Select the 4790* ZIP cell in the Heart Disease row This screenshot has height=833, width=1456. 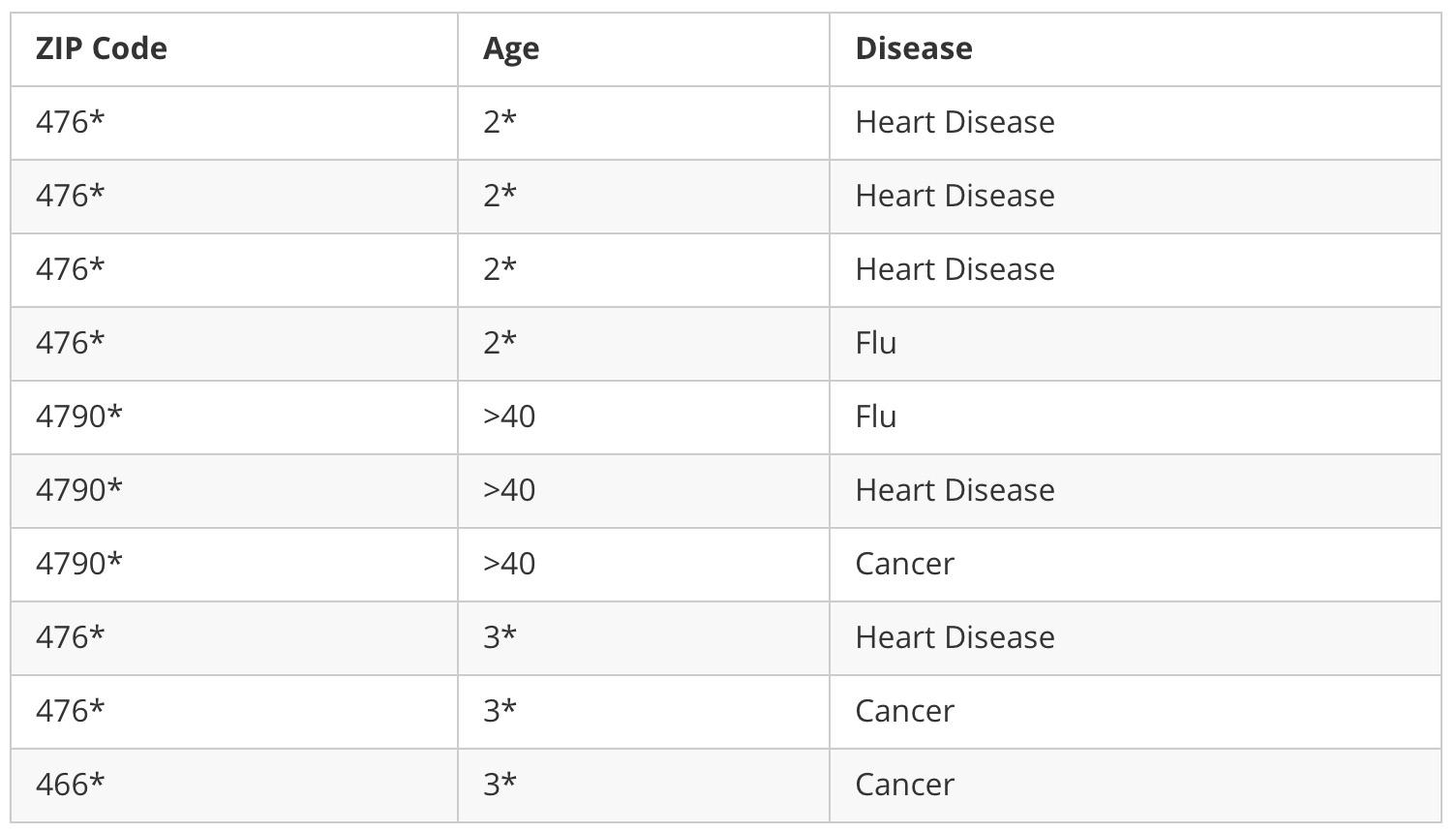tap(79, 490)
